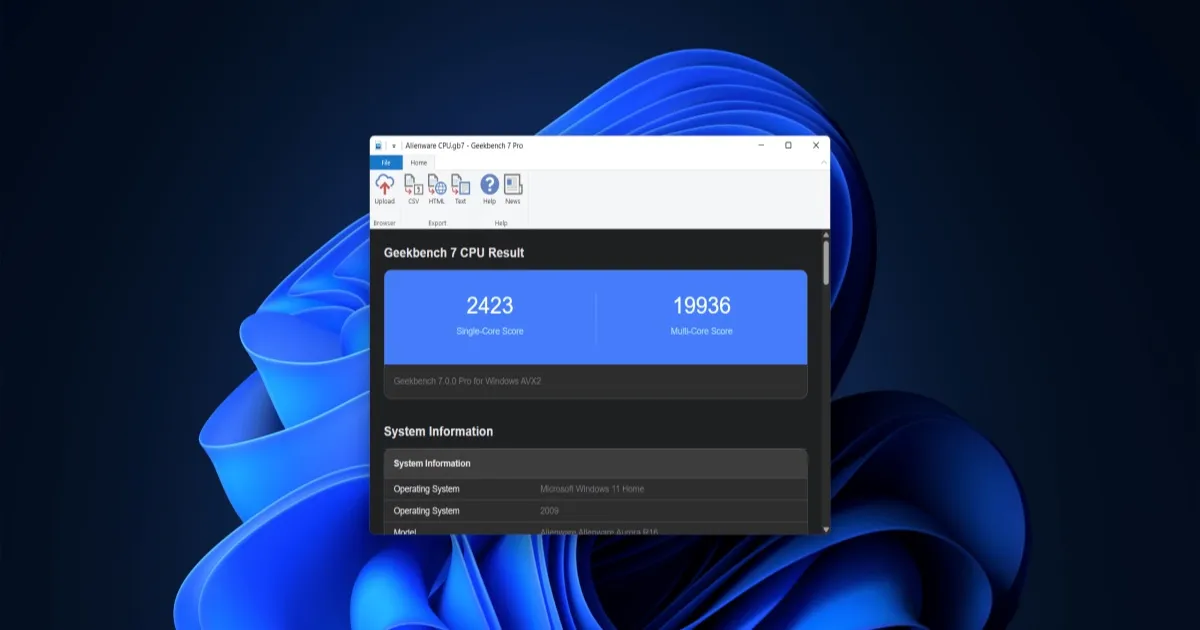Export the result as HTML
This screenshot has height=630, width=1200.
[437, 190]
